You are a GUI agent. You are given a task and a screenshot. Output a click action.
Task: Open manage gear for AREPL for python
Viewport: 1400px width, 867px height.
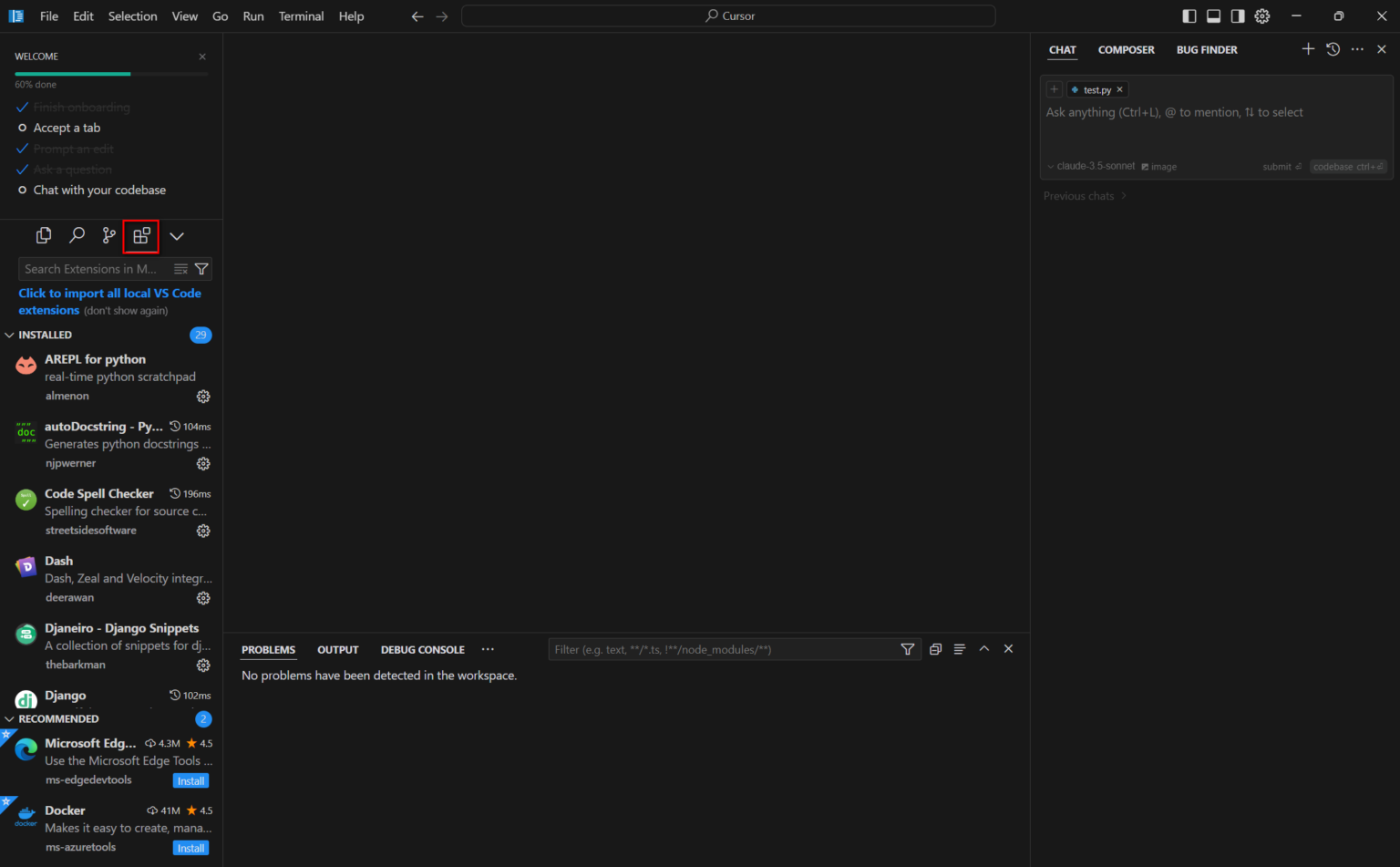coord(203,397)
